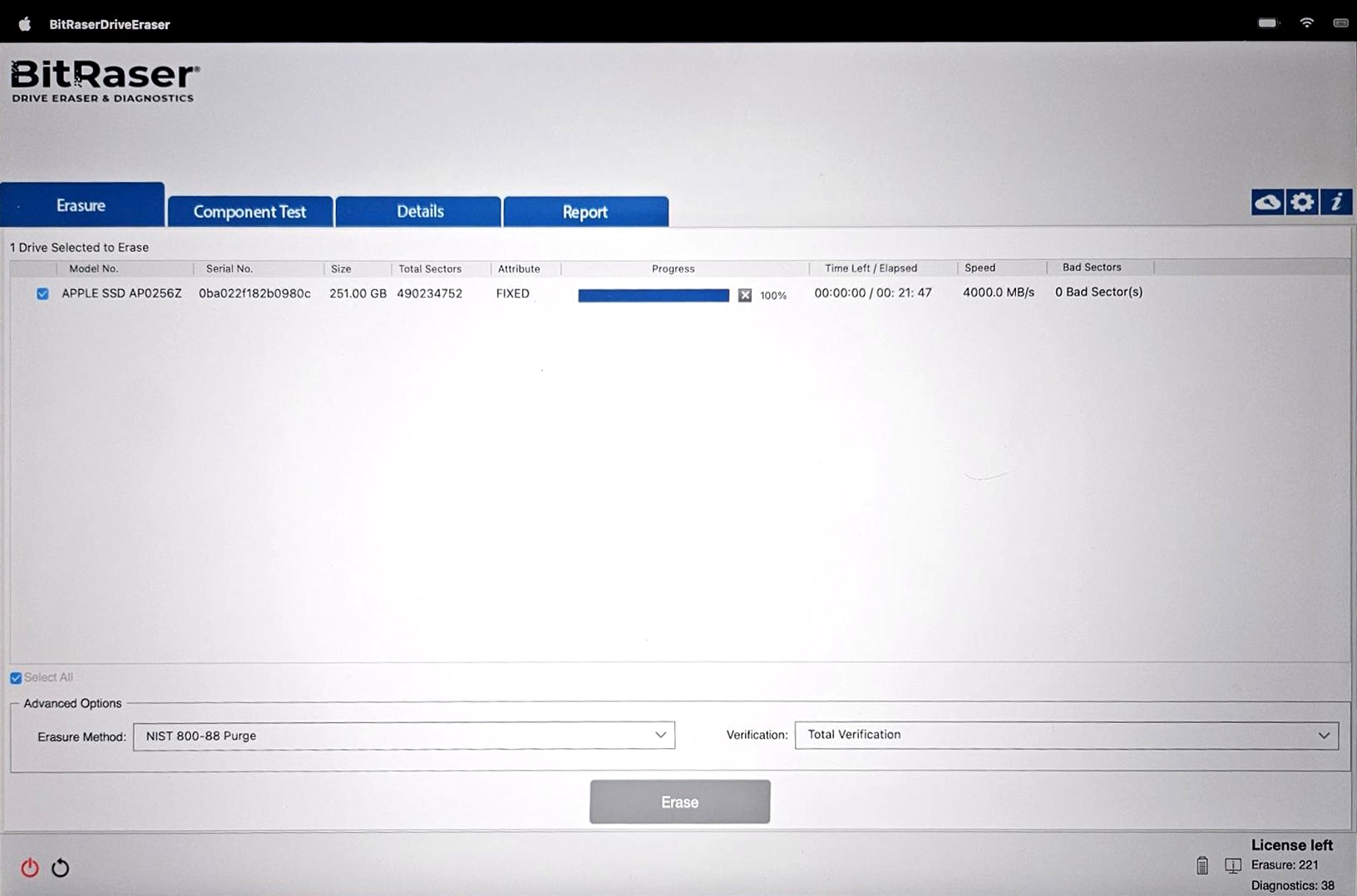Screen dimensions: 1357x896
Task: Click the Serial No. column header
Action: coord(229,268)
